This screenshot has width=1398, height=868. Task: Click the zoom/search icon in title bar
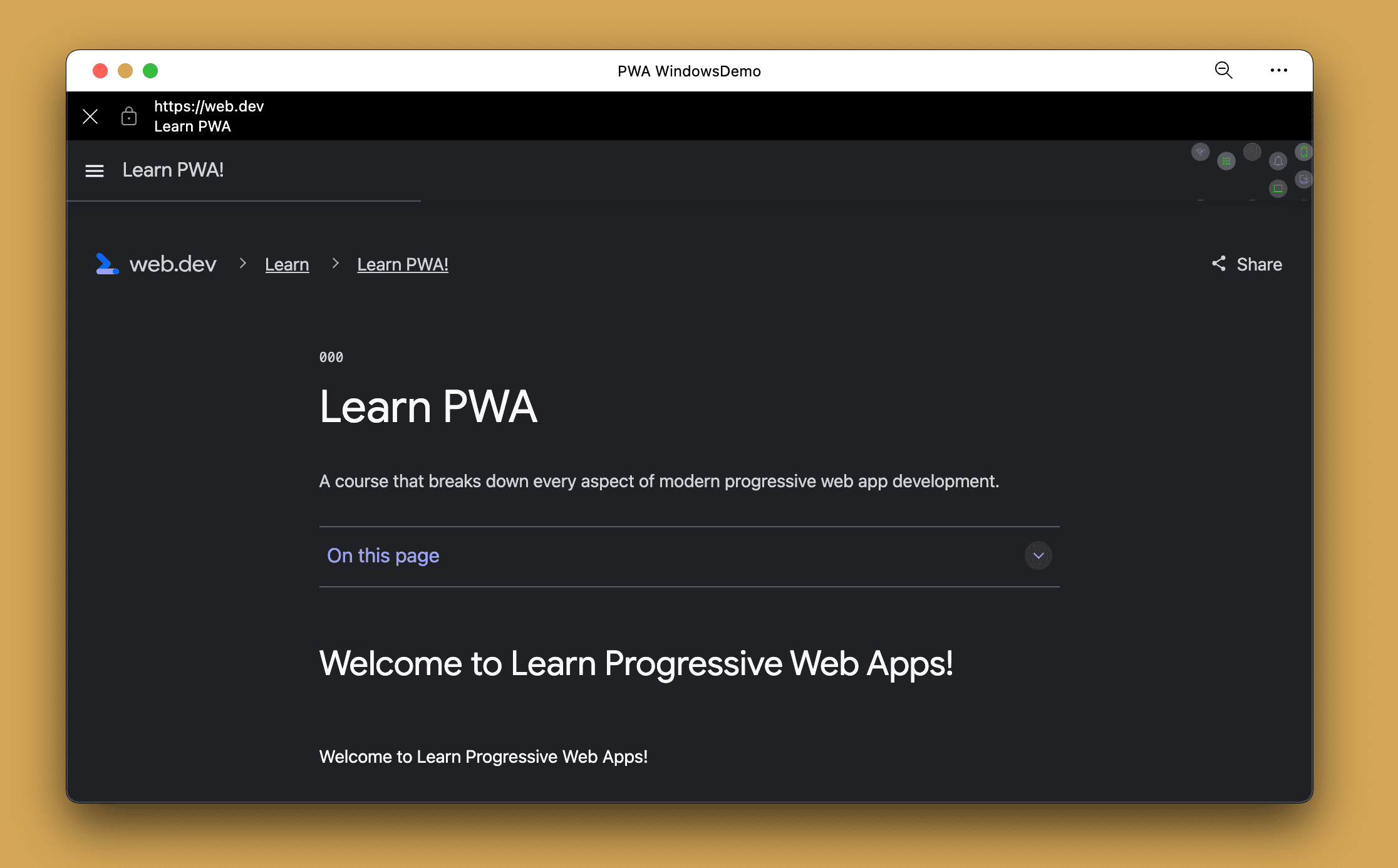click(1223, 71)
